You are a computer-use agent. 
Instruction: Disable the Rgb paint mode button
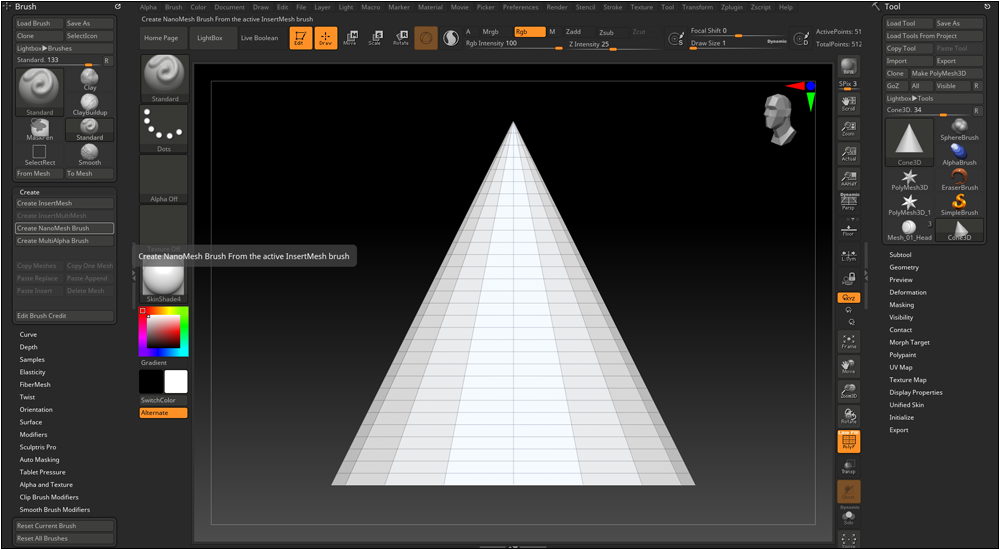pyautogui.click(x=529, y=32)
